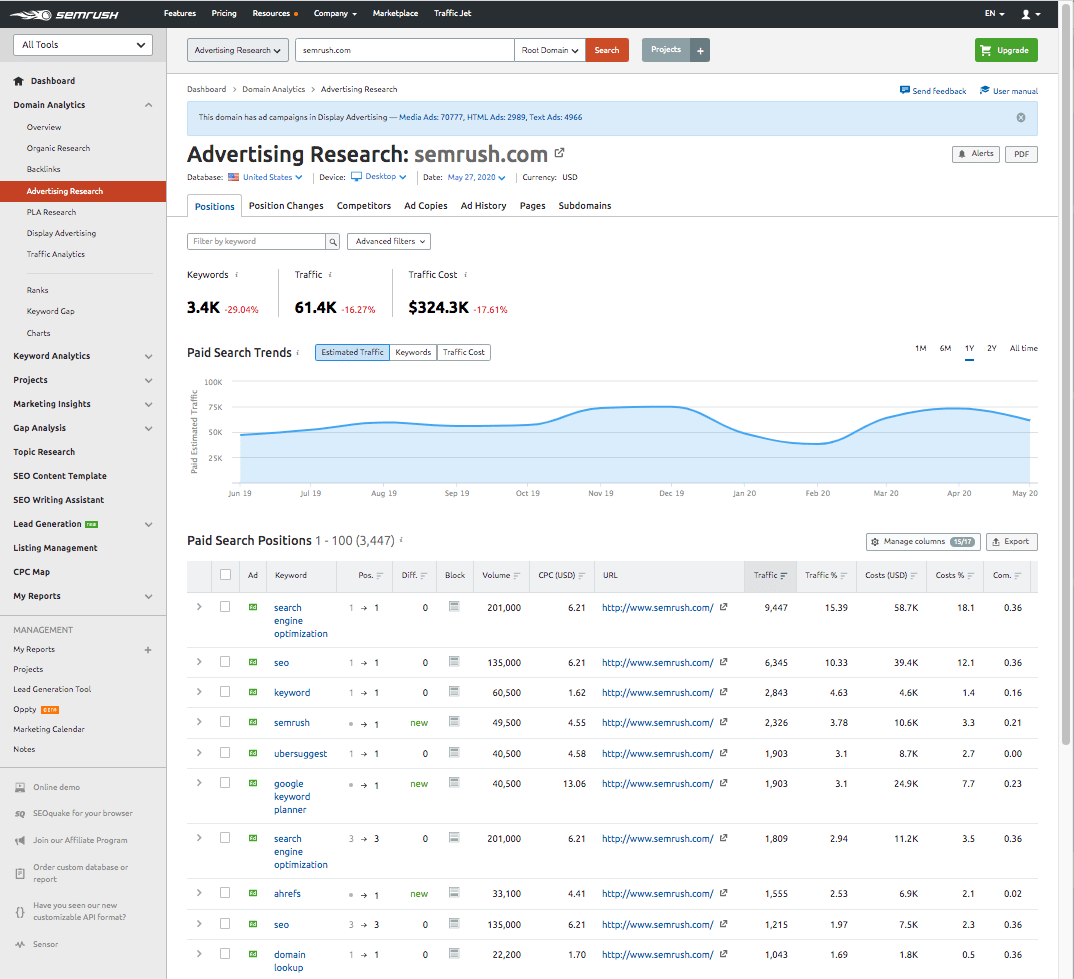Click the Dashboard home icon
This screenshot has width=1074, height=979.
(18, 81)
